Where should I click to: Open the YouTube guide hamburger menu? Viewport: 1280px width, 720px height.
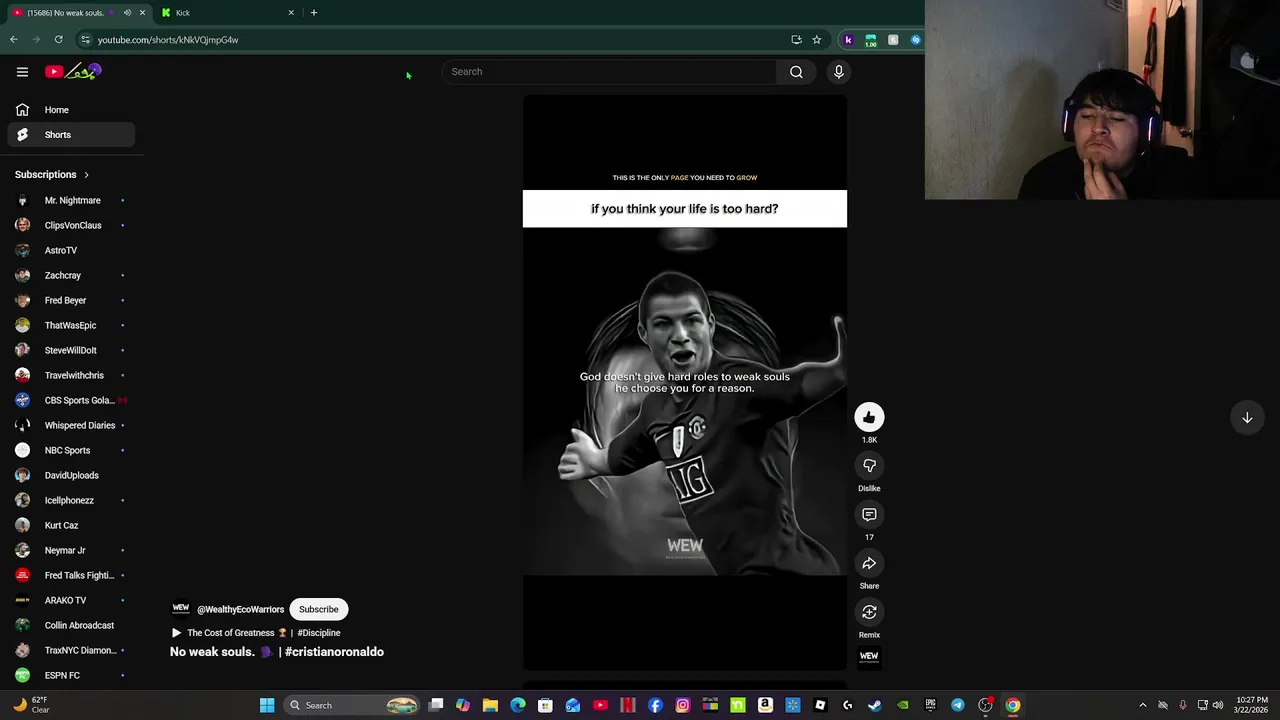22,72
